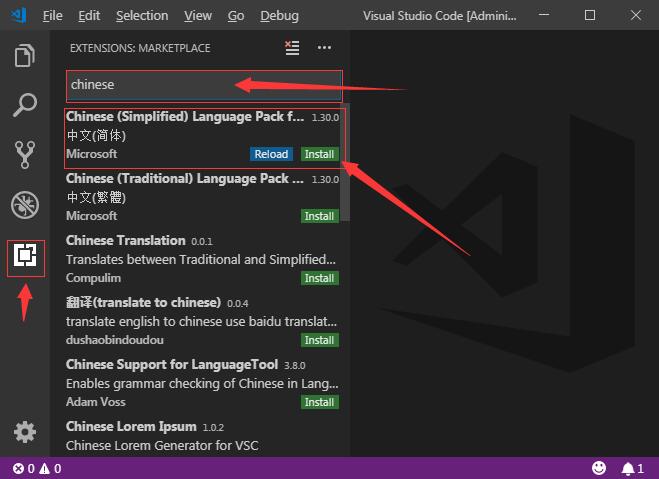
Task: Select Chinese Support for LanguageTool title
Action: (x=172, y=364)
